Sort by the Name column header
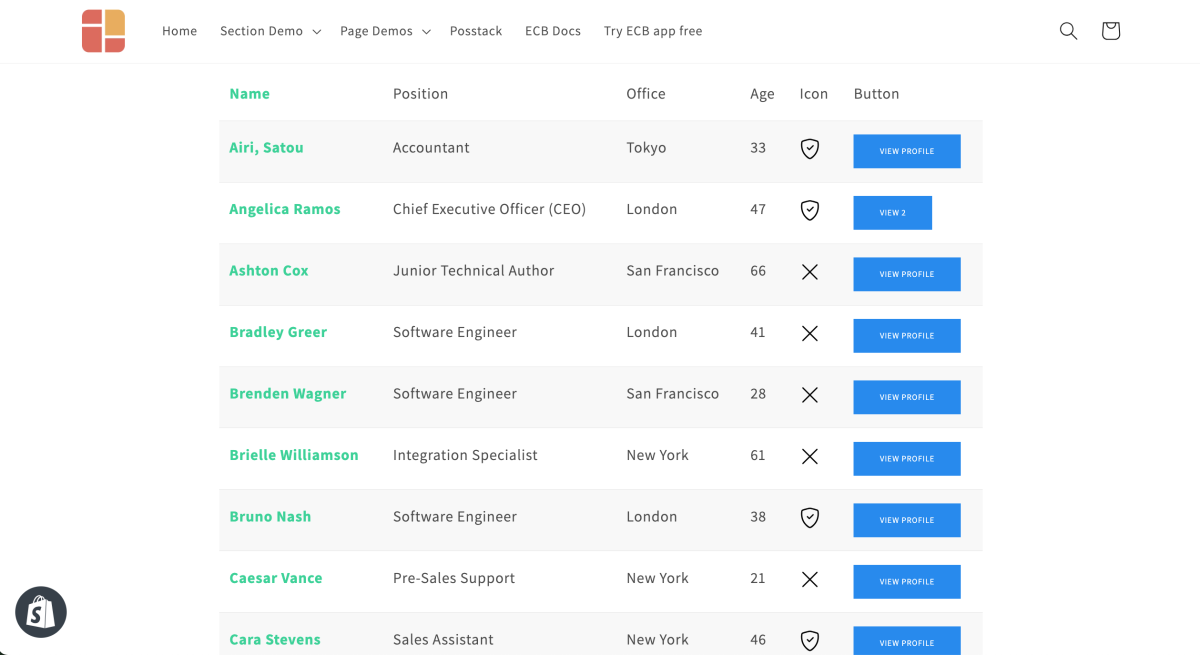This screenshot has height=655, width=1200. click(249, 94)
